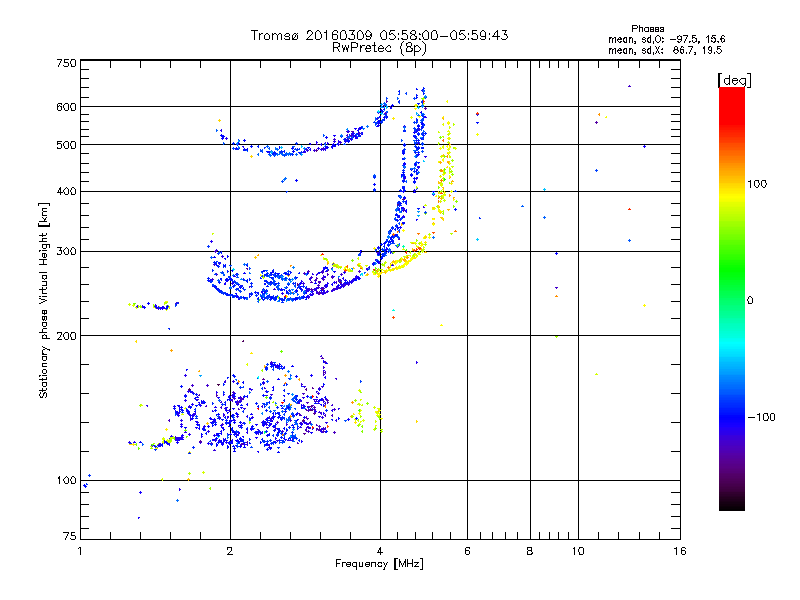Click the plot title 'Tromsø 20160309 05:58:00-05:59:43'
800x600 pixels.
[380, 35]
